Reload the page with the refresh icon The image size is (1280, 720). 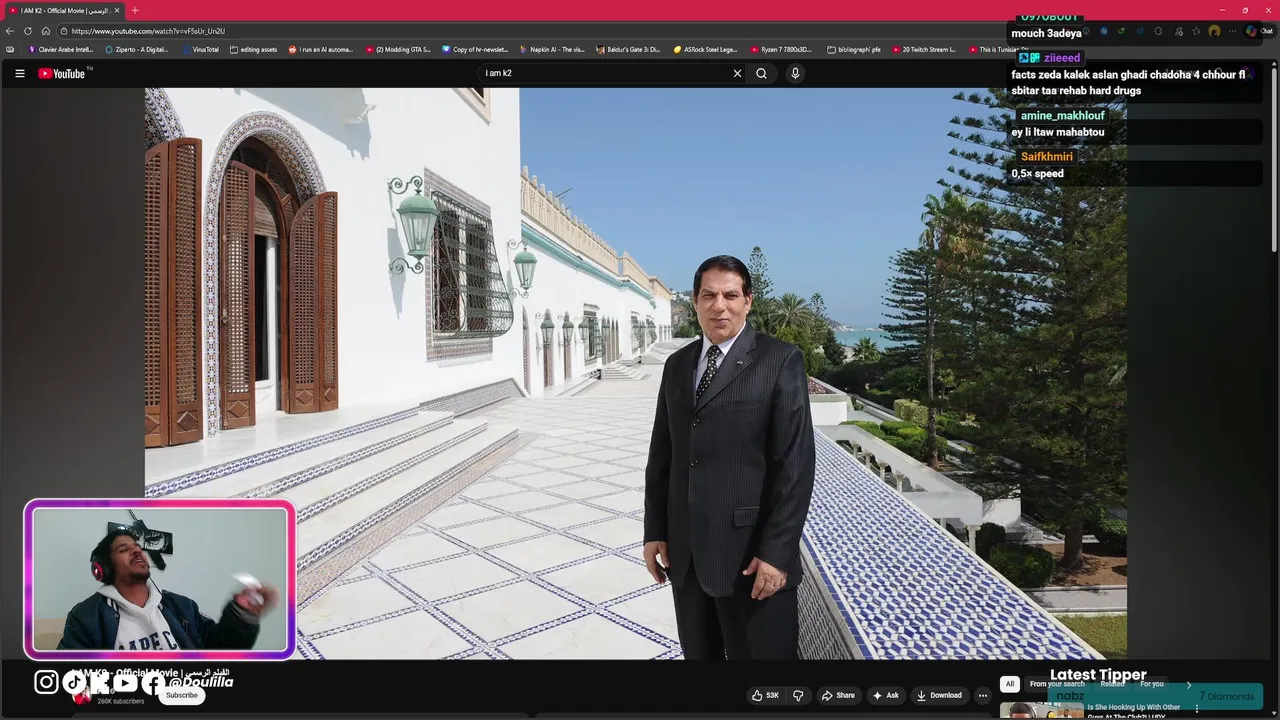coord(28,31)
